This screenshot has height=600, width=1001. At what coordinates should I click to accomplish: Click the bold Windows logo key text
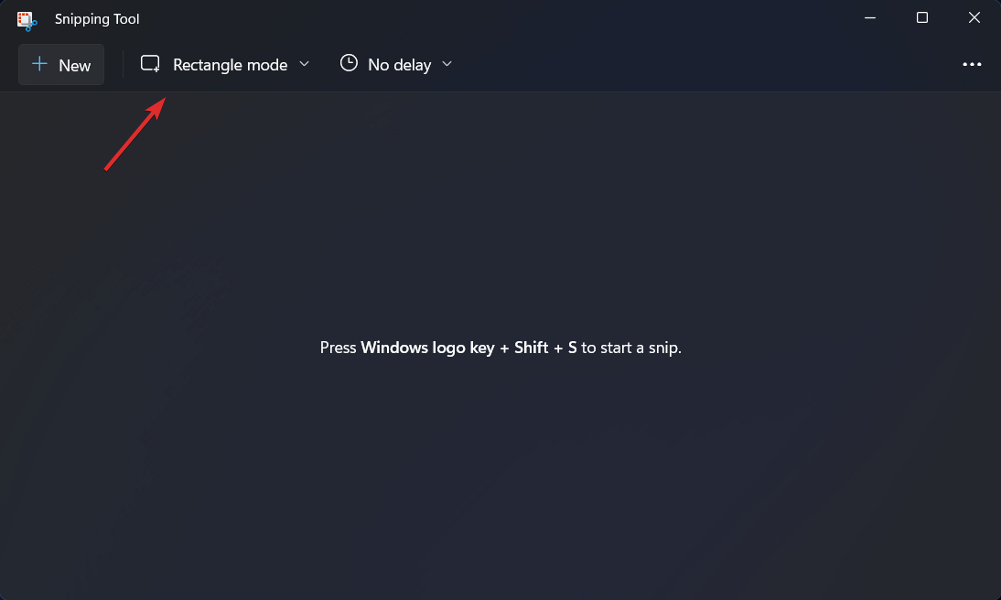point(427,348)
